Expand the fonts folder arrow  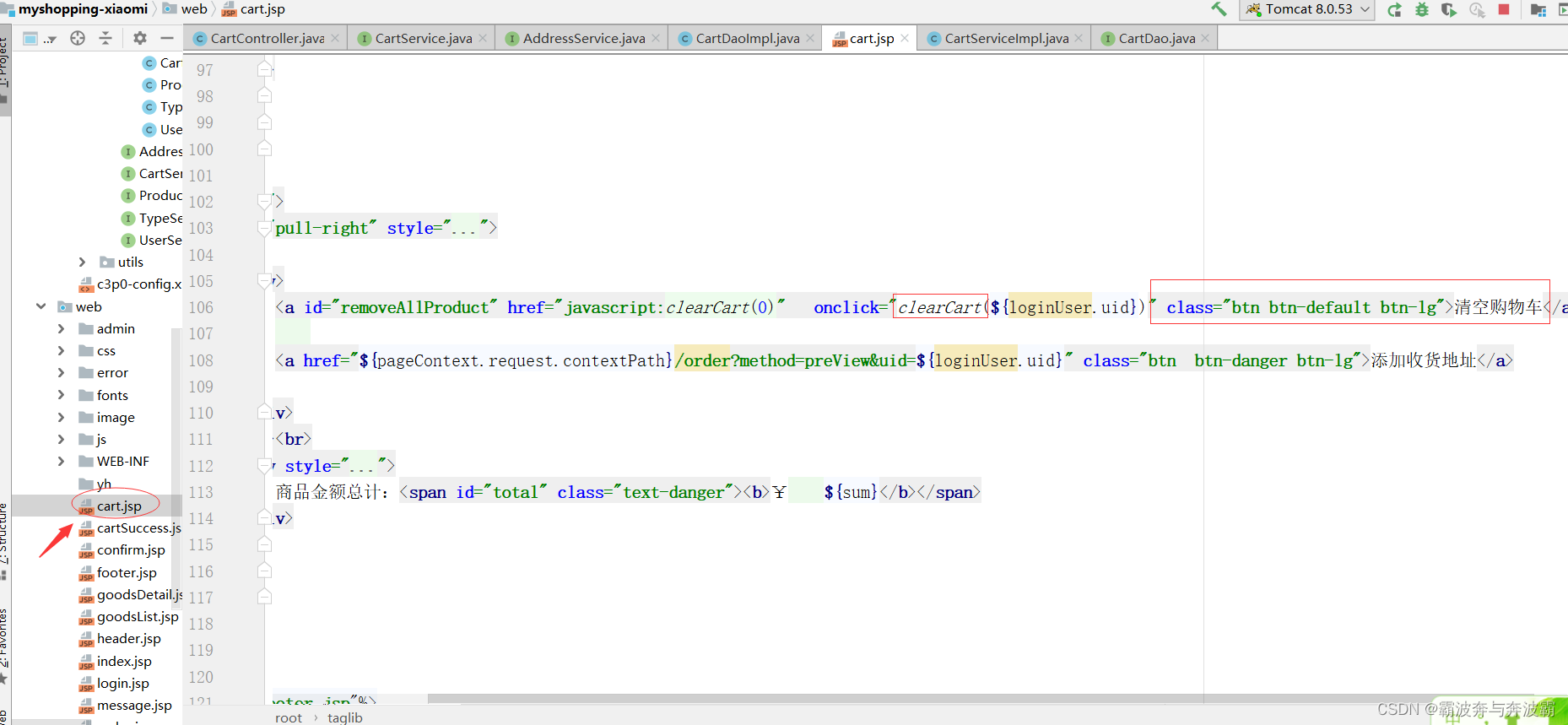click(61, 395)
